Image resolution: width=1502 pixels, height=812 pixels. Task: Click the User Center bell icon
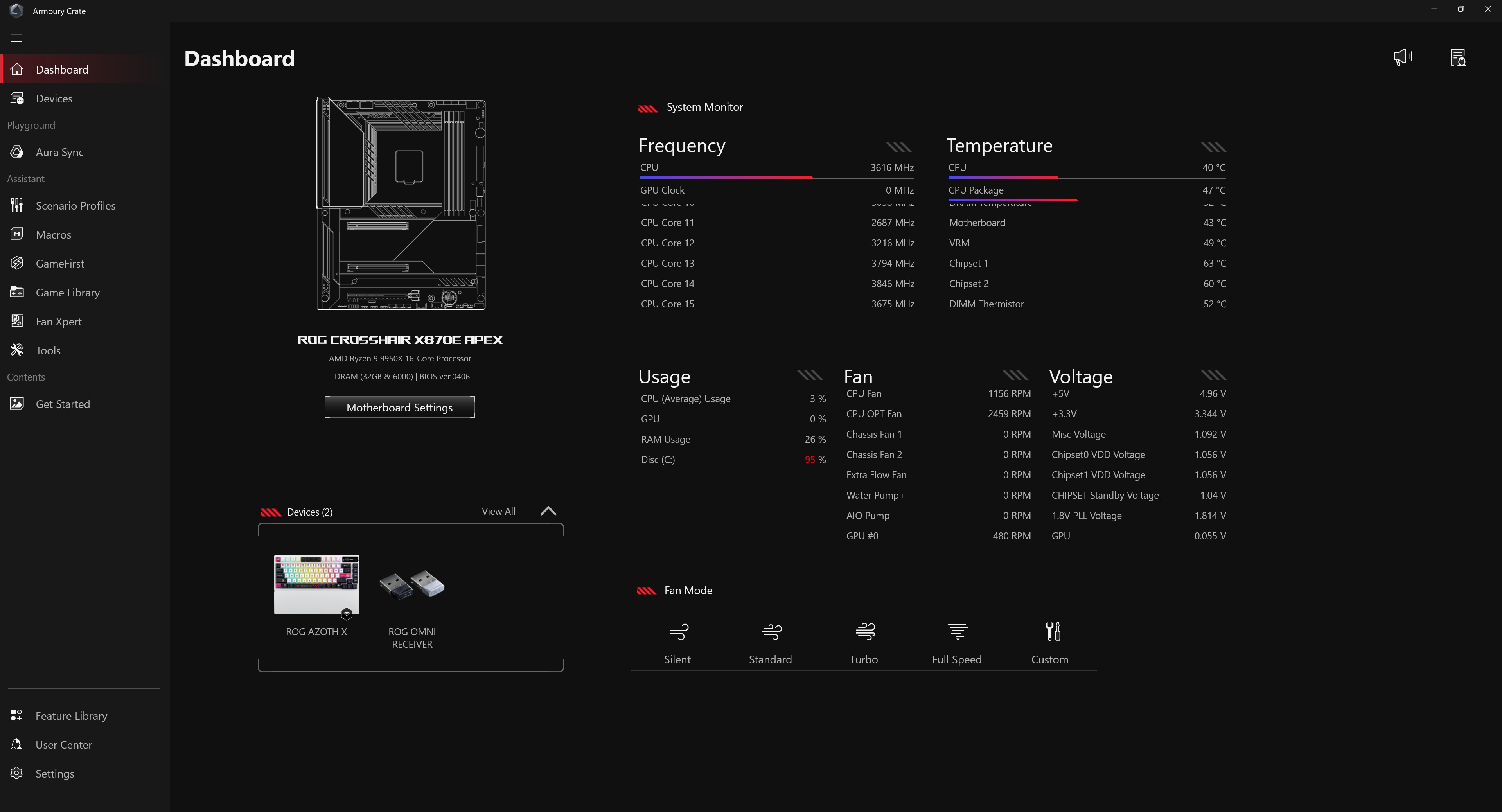tap(16, 744)
